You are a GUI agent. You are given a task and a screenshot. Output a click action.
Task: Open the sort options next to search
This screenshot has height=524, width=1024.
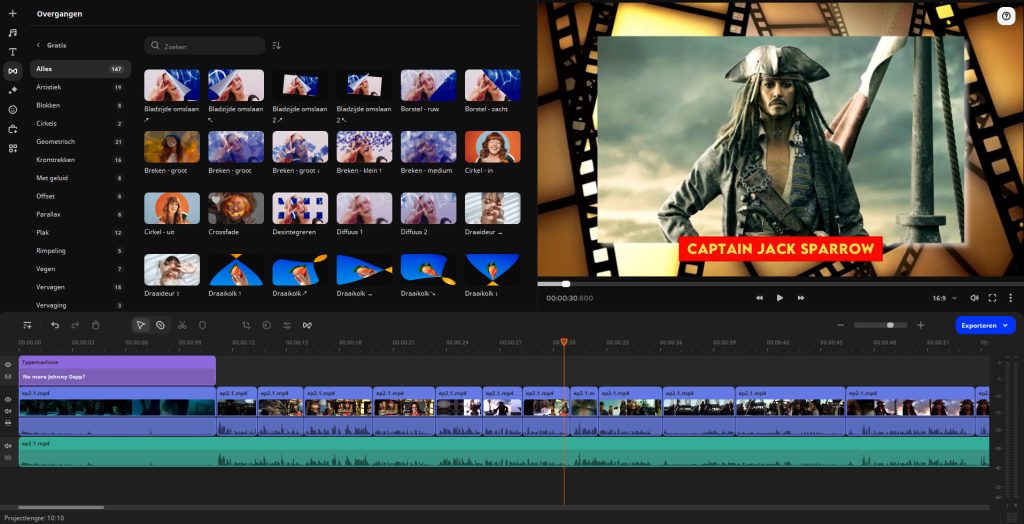(277, 46)
